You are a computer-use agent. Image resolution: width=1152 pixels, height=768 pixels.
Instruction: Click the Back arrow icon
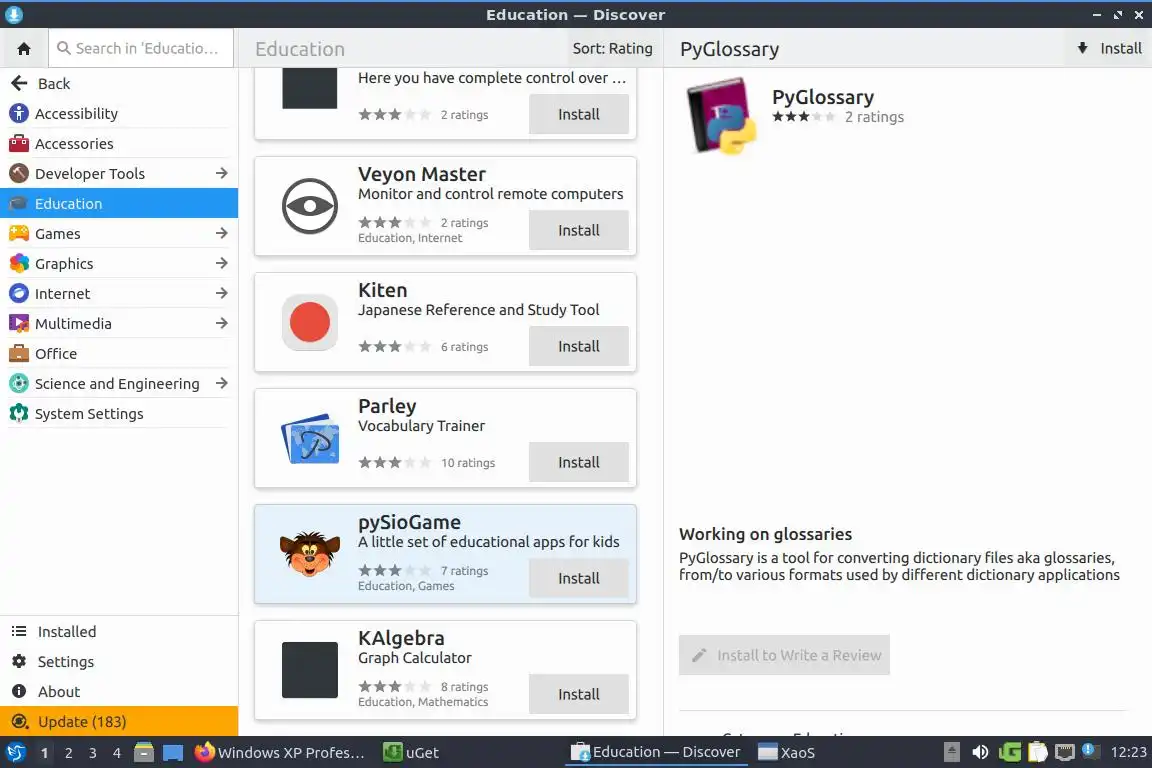click(x=19, y=83)
